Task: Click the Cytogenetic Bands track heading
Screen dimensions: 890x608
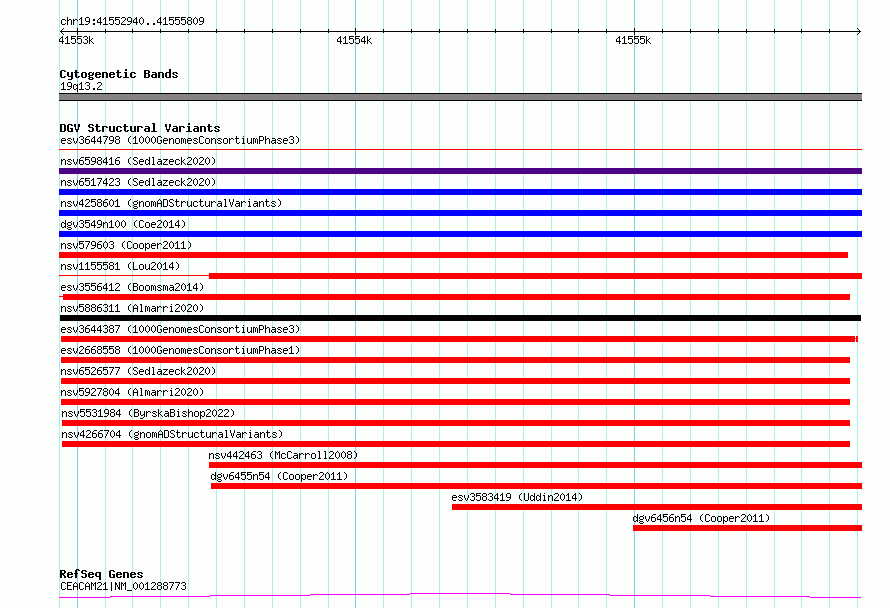Action: (119, 74)
